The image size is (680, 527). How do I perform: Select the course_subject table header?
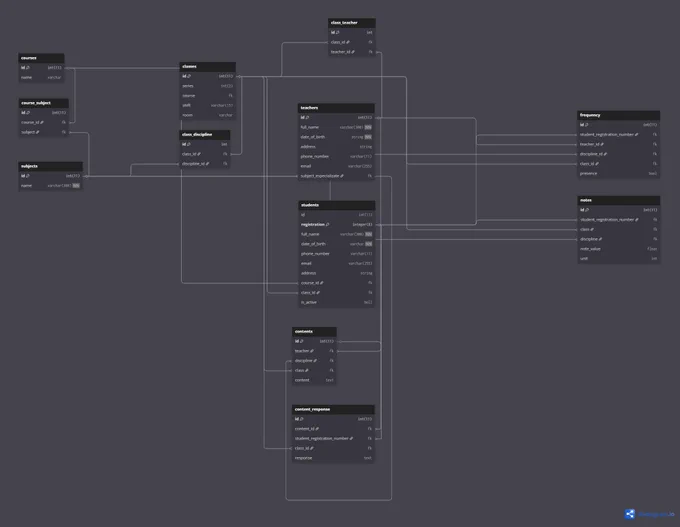pos(43,103)
